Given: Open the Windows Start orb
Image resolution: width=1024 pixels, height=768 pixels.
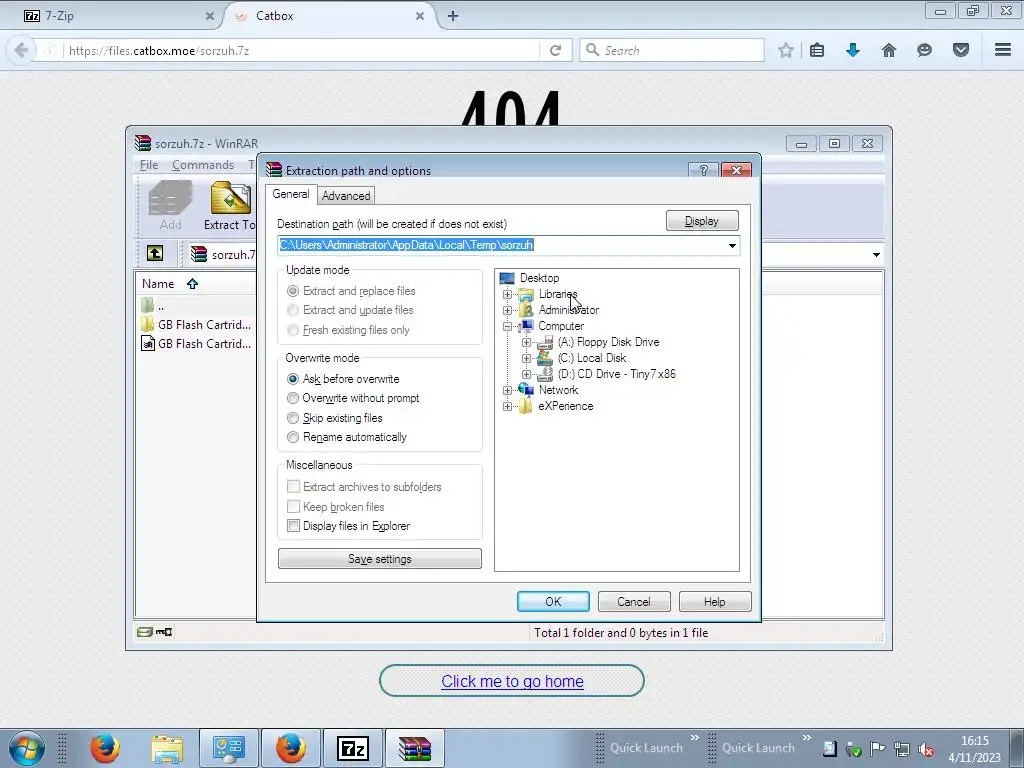Looking at the screenshot, I should pos(26,748).
